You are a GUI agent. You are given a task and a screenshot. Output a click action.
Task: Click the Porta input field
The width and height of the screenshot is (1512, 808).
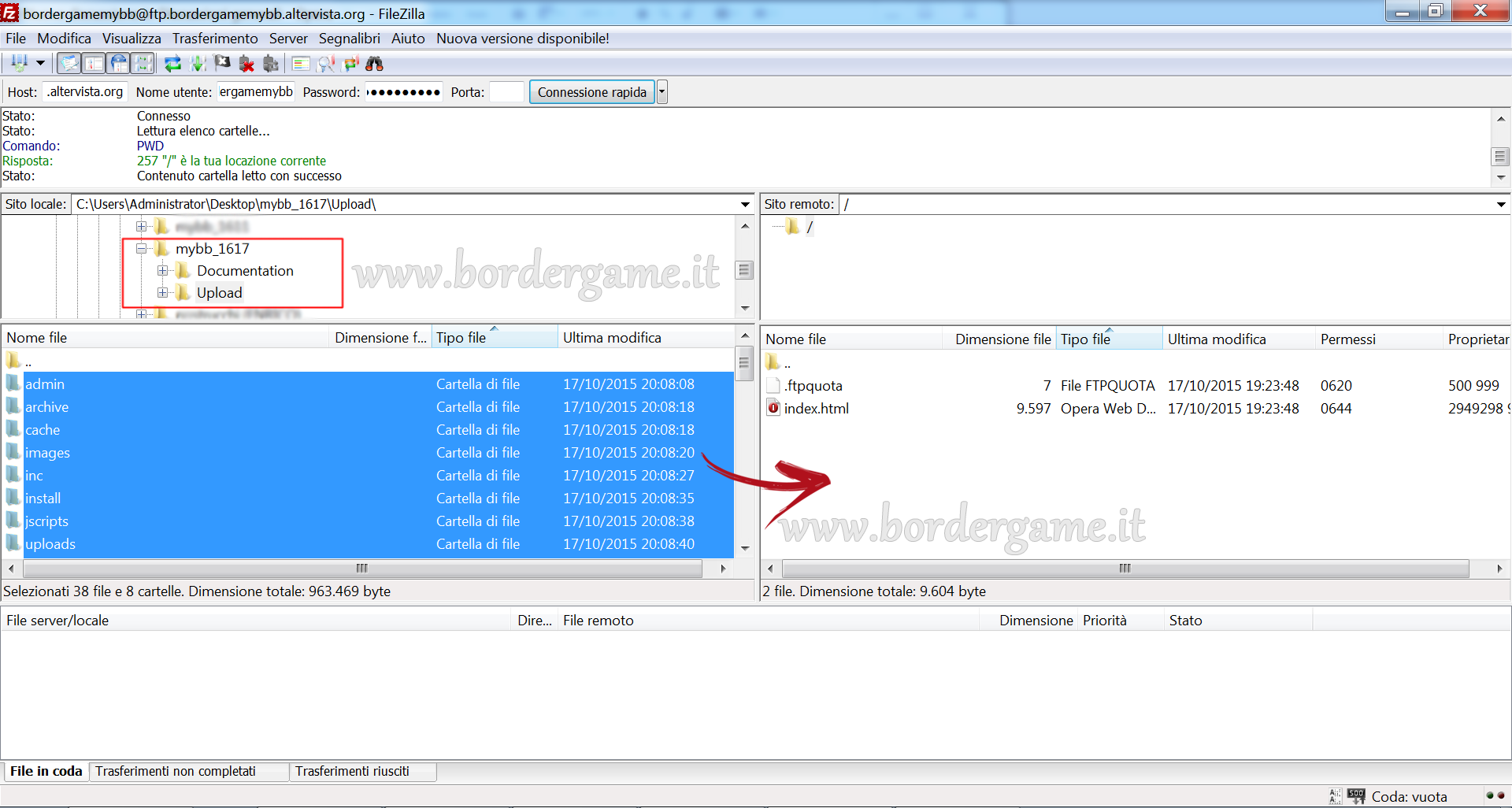pos(506,92)
